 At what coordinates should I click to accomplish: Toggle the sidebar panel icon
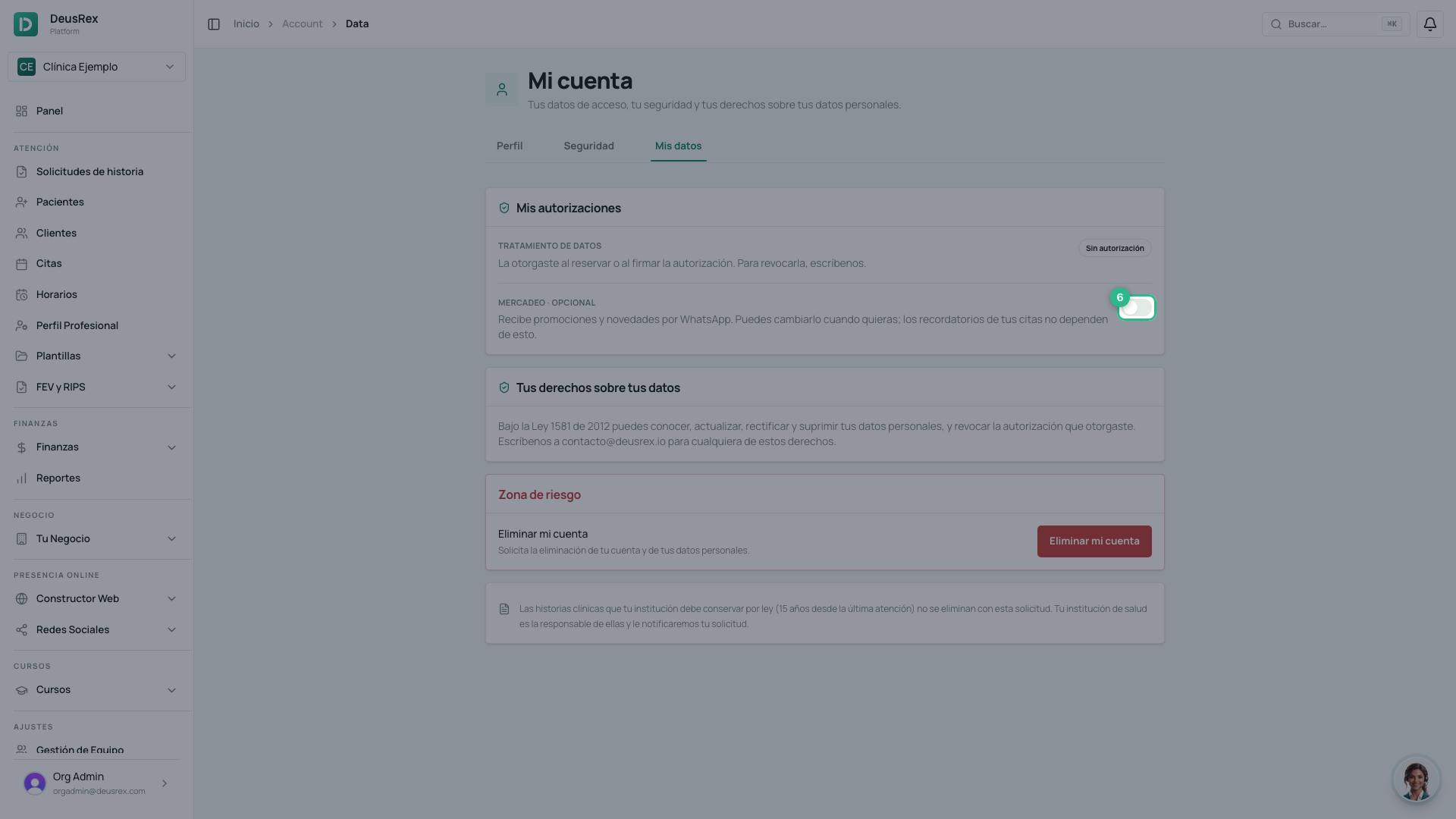pyautogui.click(x=214, y=24)
